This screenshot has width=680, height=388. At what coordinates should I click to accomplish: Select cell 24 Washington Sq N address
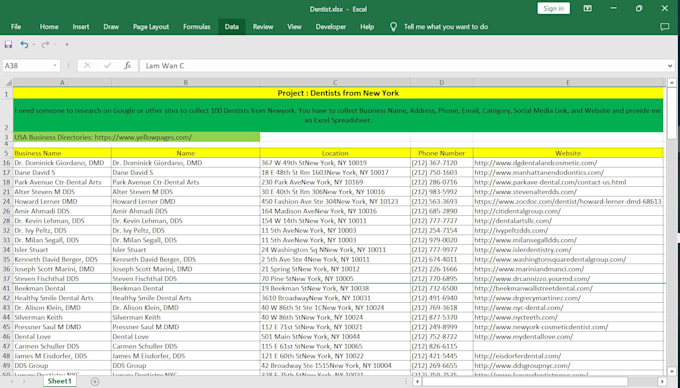[x=335, y=250]
